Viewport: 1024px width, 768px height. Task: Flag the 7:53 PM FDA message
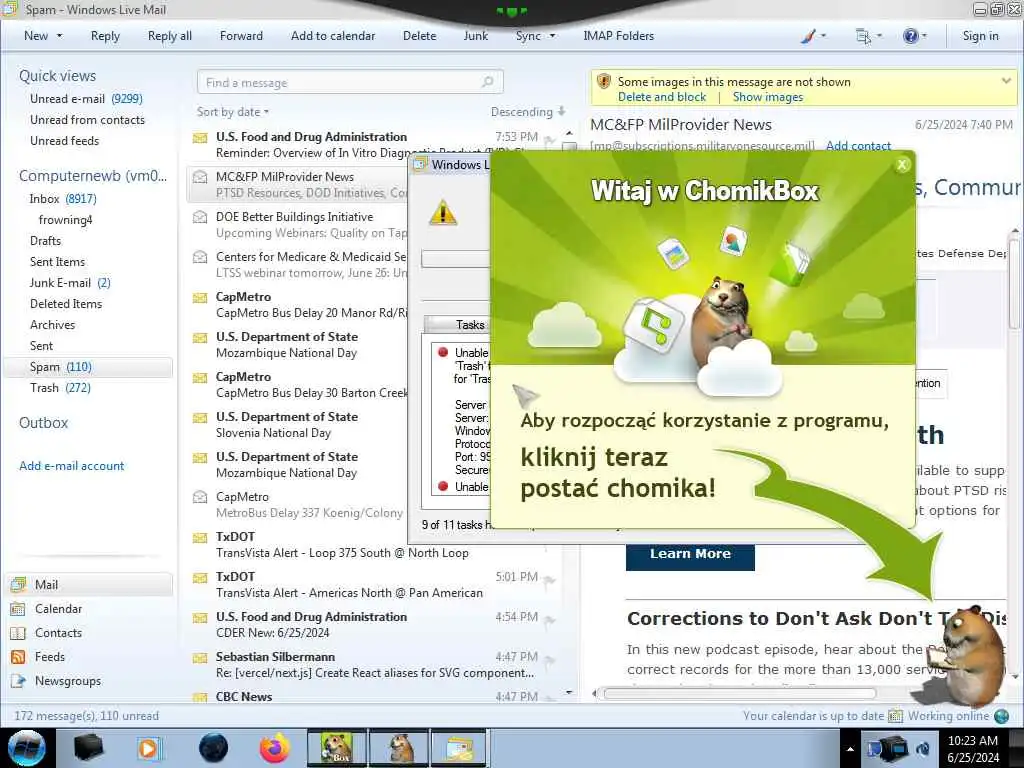[550, 138]
